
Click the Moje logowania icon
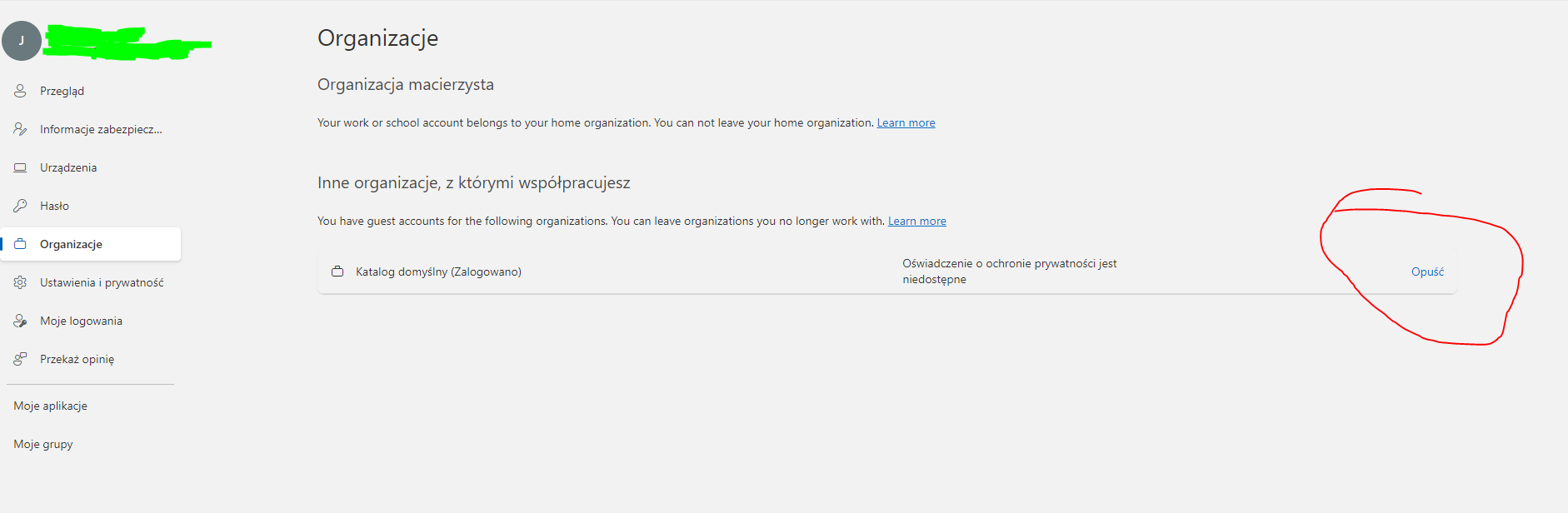coord(20,321)
